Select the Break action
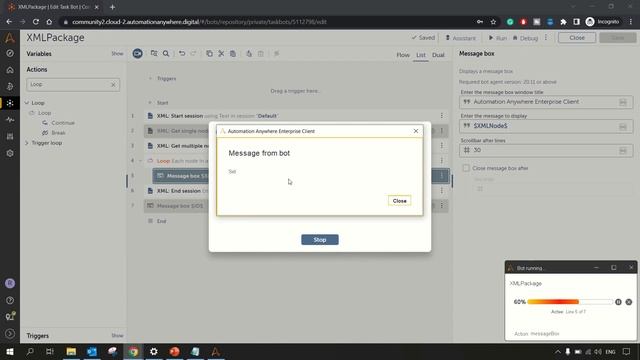The image size is (640, 360). (54, 133)
